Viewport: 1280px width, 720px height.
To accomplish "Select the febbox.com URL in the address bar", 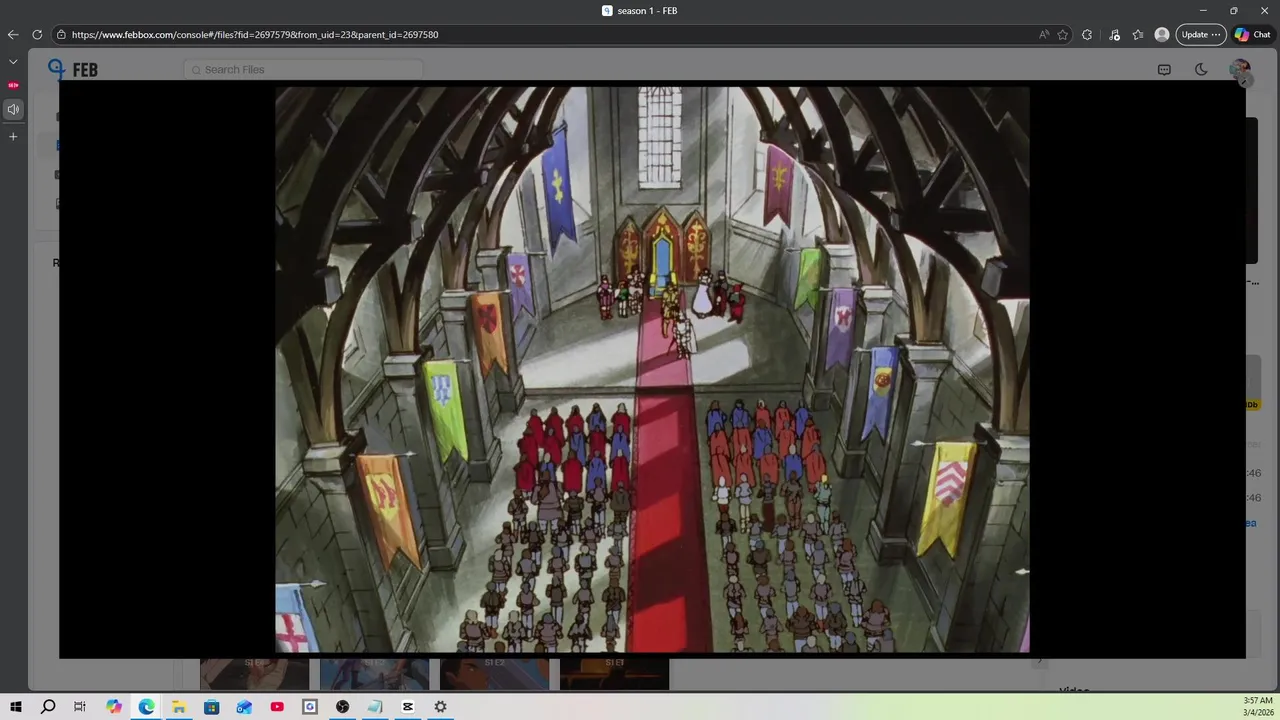I will (x=255, y=34).
